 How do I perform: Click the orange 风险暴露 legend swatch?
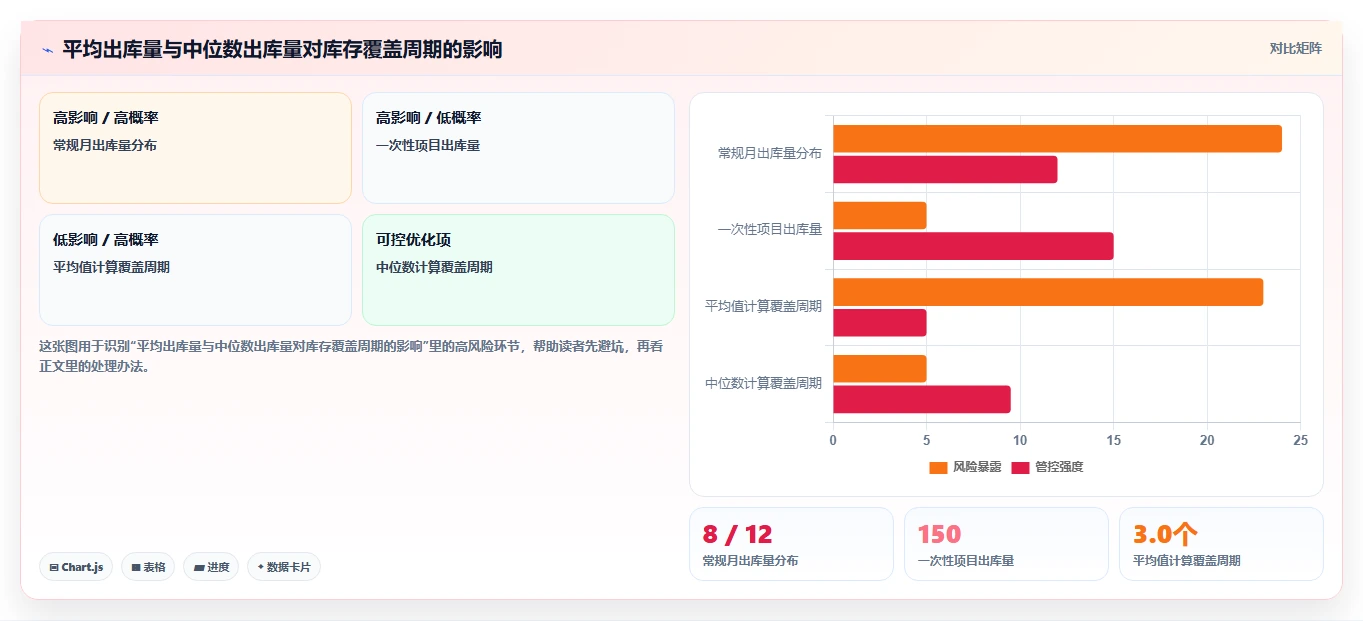938,467
